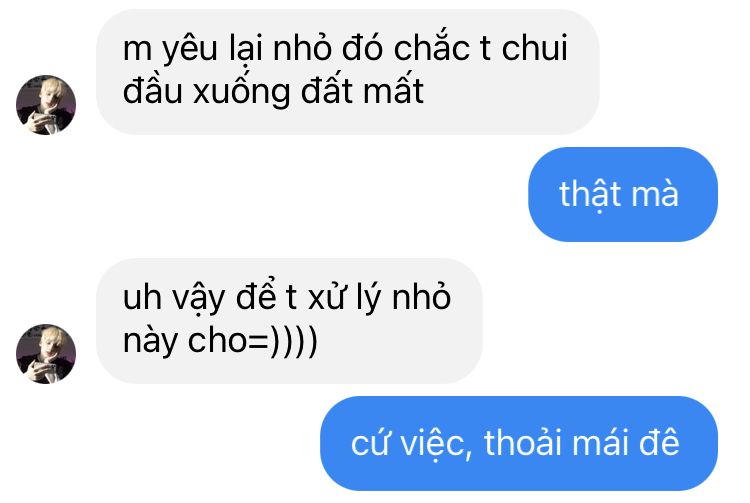The height and width of the screenshot is (503, 750).
Task: Open the sender's avatar beside the first message
Action: click(x=46, y=105)
